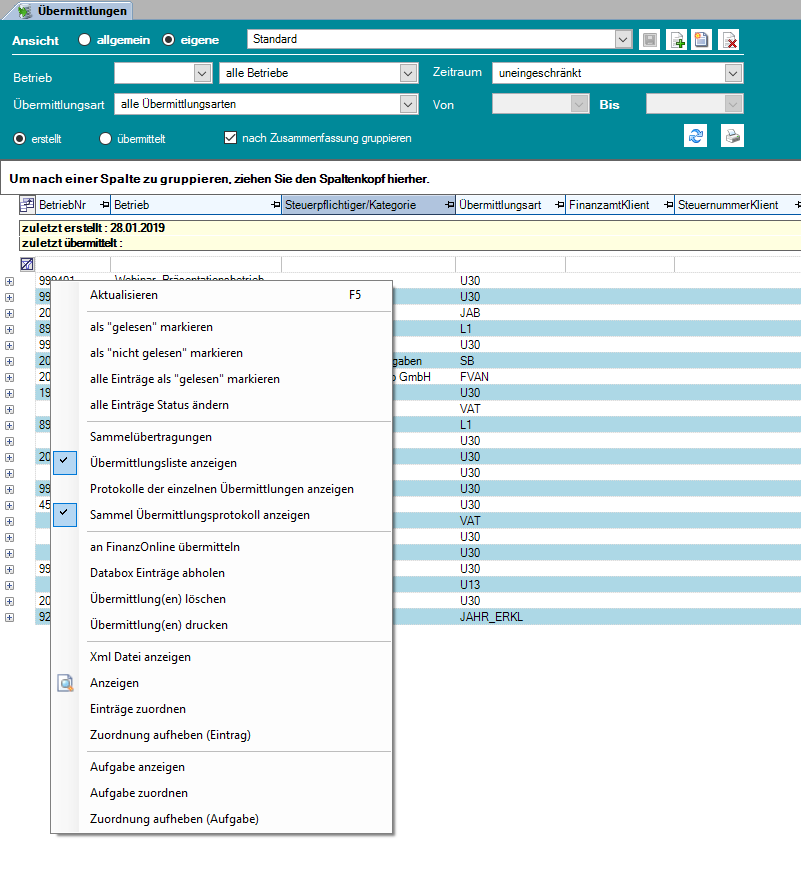Expand the JAB row
The width and height of the screenshot is (801, 874).
pos(9,313)
